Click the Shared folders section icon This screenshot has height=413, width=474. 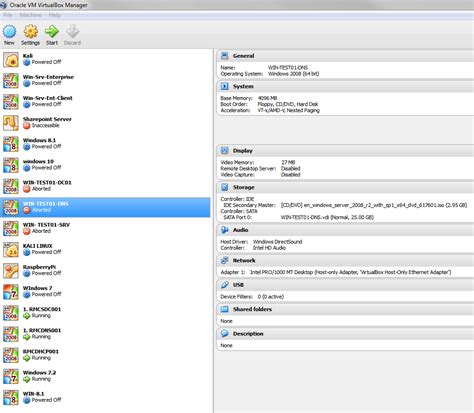225,309
